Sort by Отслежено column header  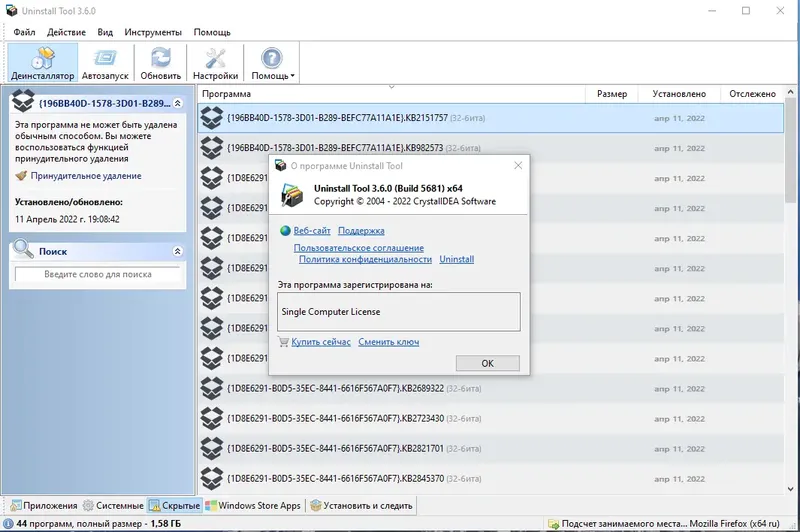(x=752, y=94)
